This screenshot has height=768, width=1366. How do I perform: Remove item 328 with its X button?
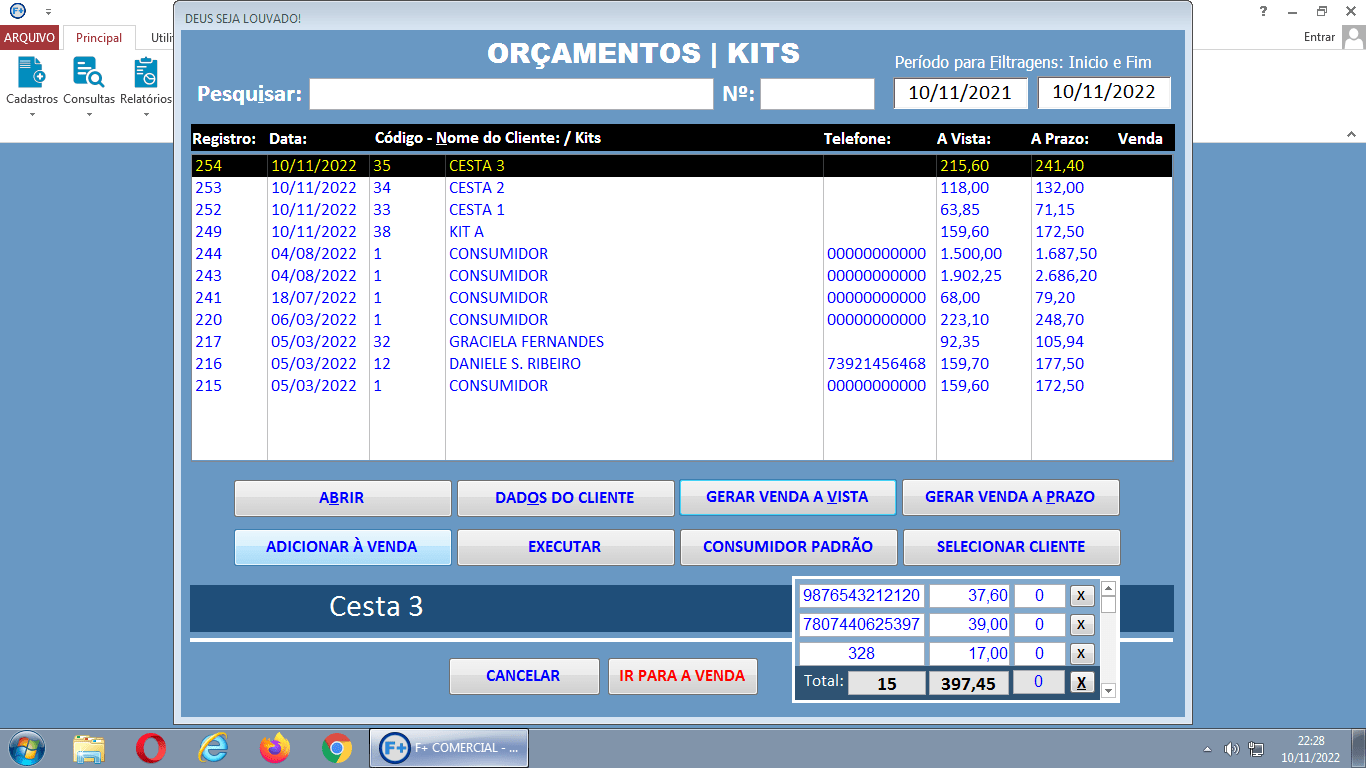1081,654
